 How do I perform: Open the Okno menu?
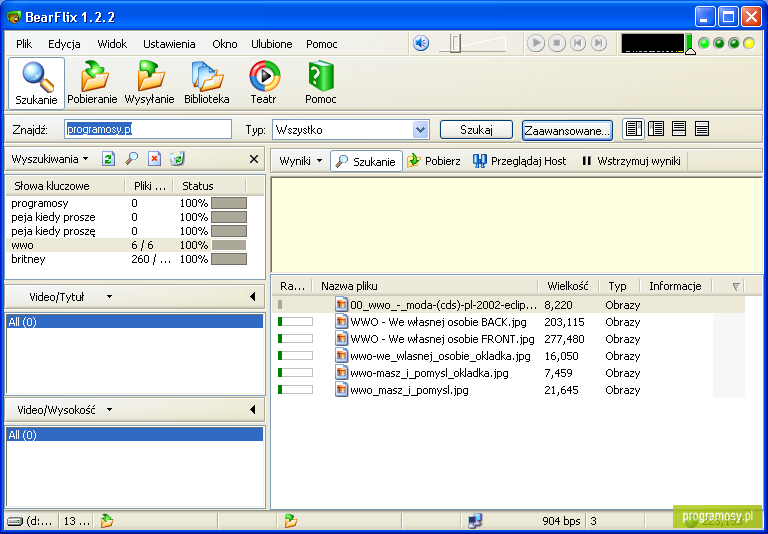click(225, 44)
